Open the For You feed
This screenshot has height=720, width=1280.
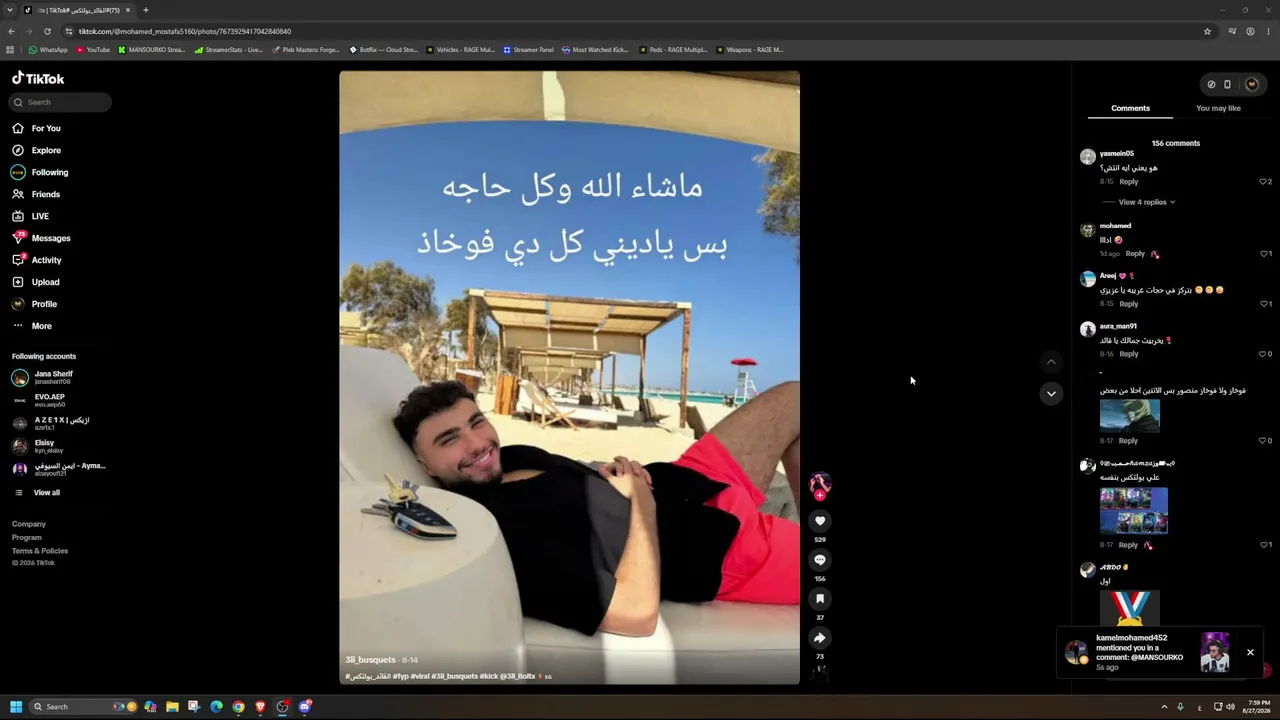[x=37, y=128]
